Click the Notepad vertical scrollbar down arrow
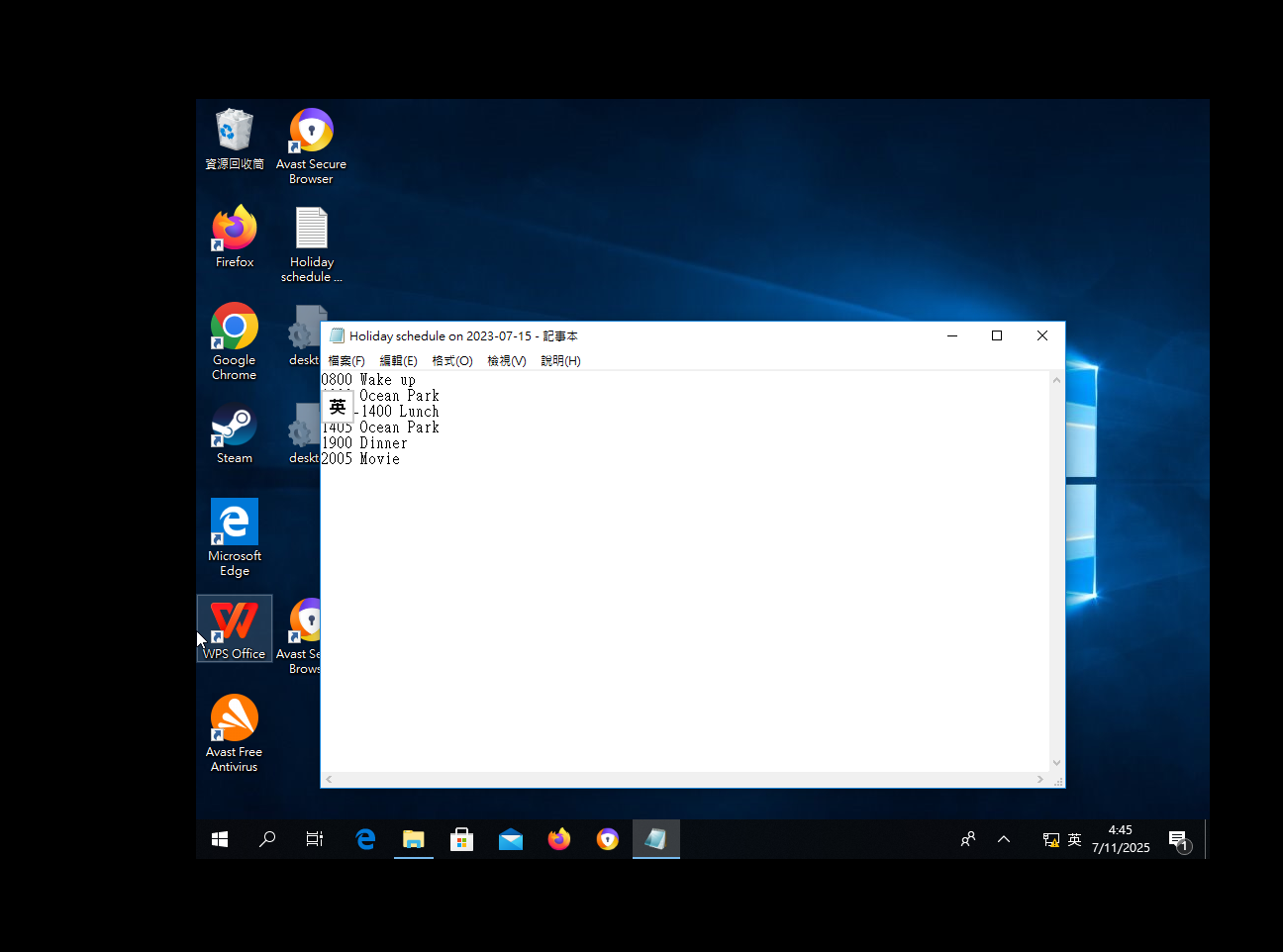This screenshot has height=952, width=1283. pos(1057,763)
